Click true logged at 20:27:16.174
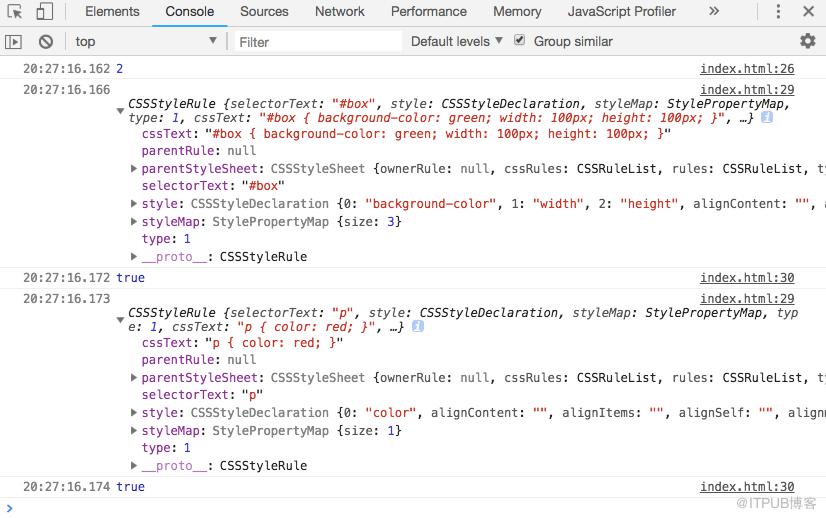The width and height of the screenshot is (826, 518). pos(131,487)
